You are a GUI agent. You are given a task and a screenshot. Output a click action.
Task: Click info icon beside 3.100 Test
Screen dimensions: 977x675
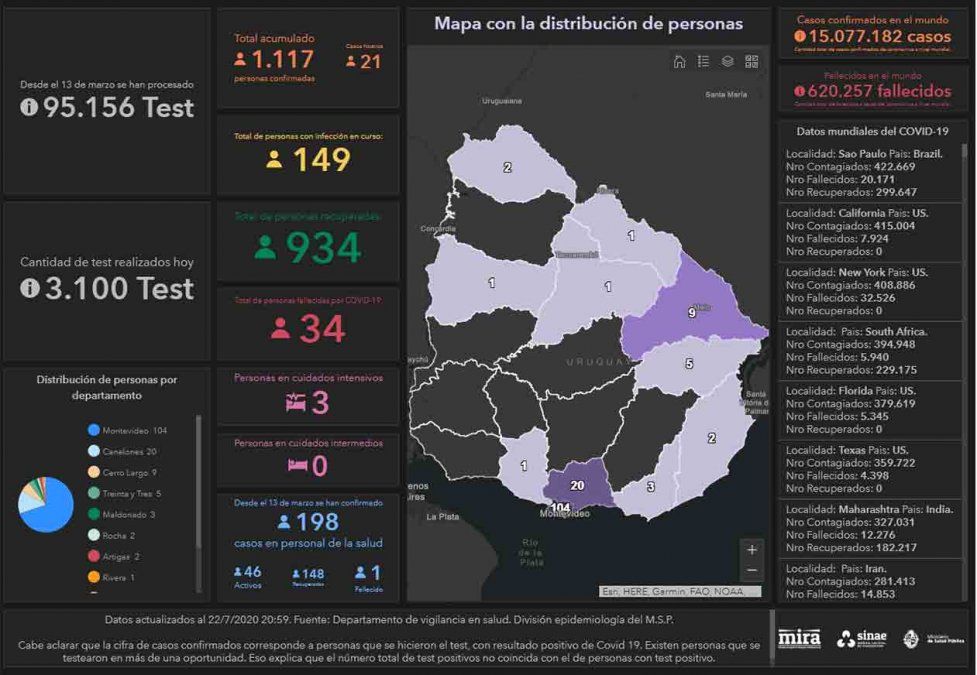[29, 288]
